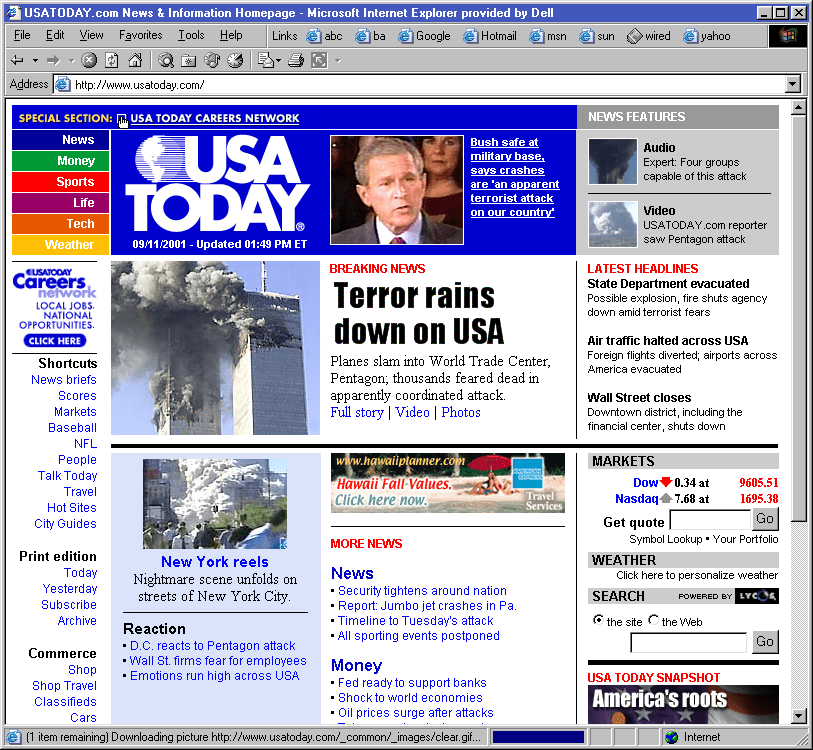The width and height of the screenshot is (813, 750).
Task: Open the wired link shortcut
Action: (649, 36)
